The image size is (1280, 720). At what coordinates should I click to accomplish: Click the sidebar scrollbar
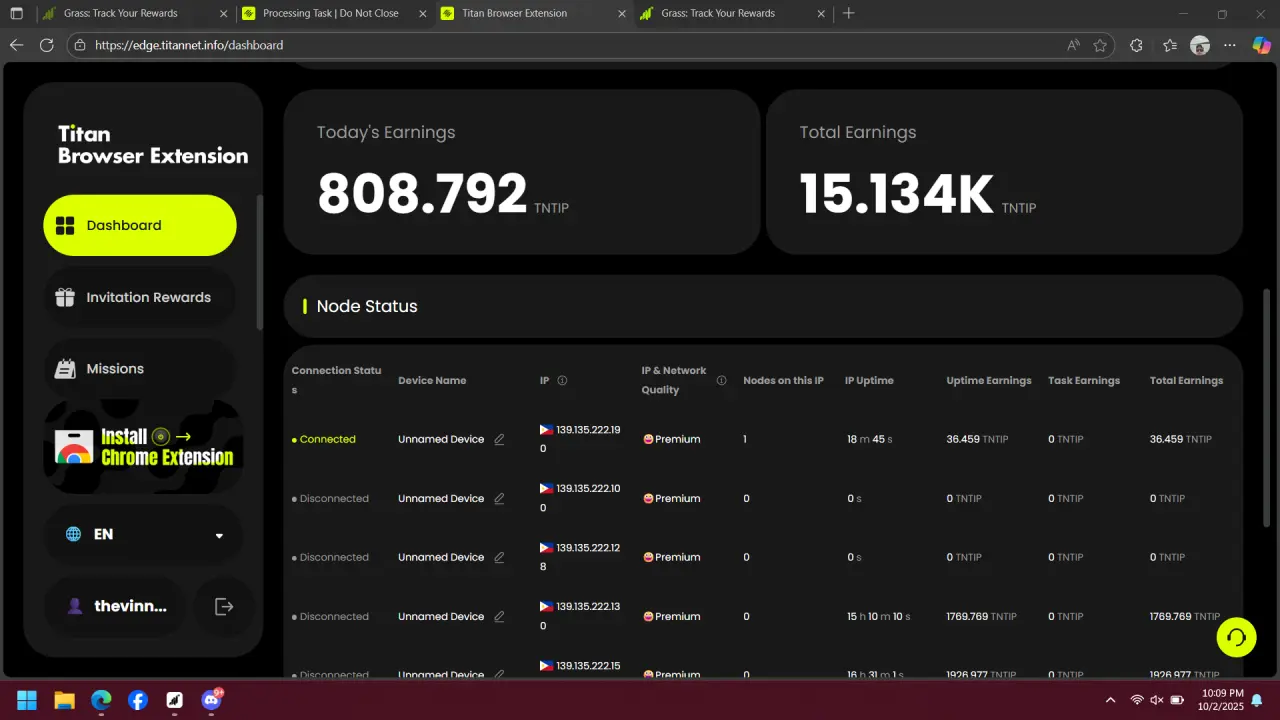click(x=260, y=262)
